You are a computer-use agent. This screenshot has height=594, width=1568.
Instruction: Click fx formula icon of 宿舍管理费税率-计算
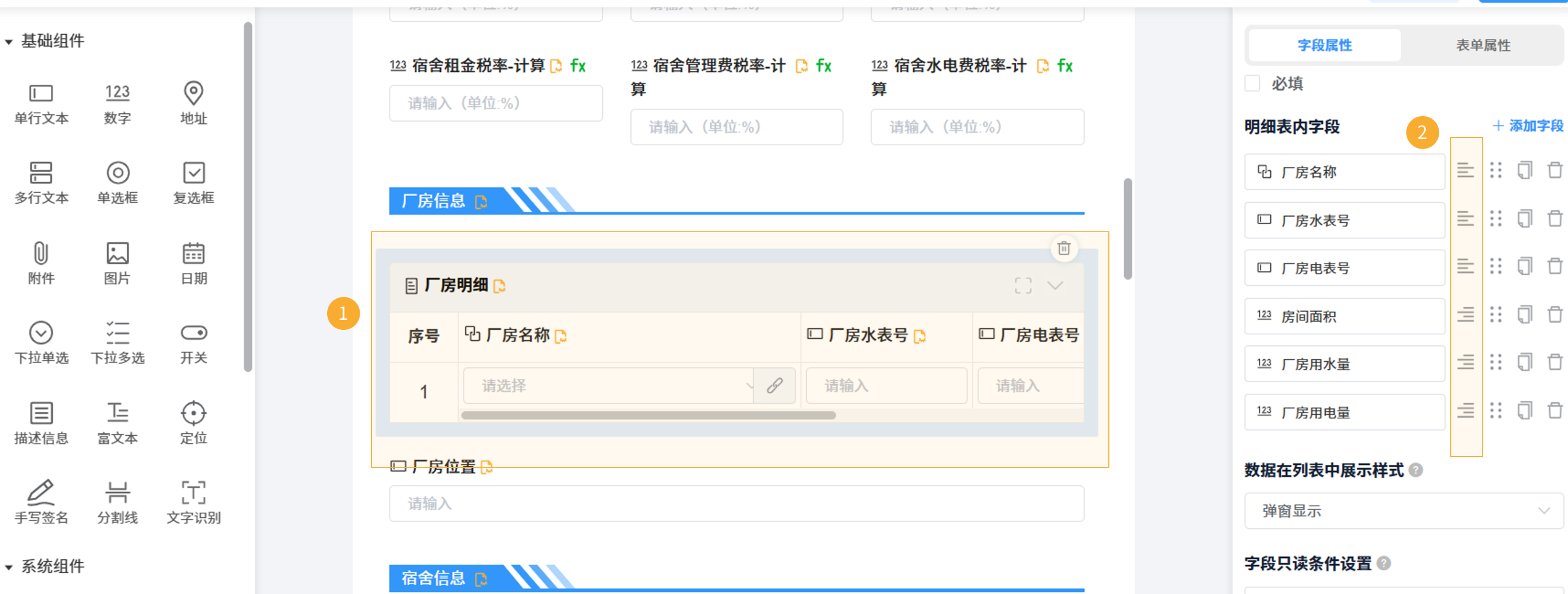tap(824, 66)
